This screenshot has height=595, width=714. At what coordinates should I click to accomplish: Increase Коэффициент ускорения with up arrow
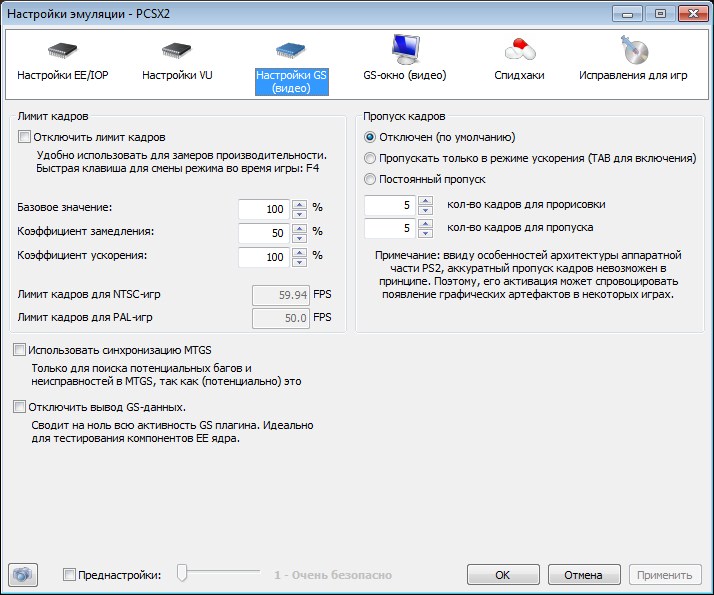(299, 253)
